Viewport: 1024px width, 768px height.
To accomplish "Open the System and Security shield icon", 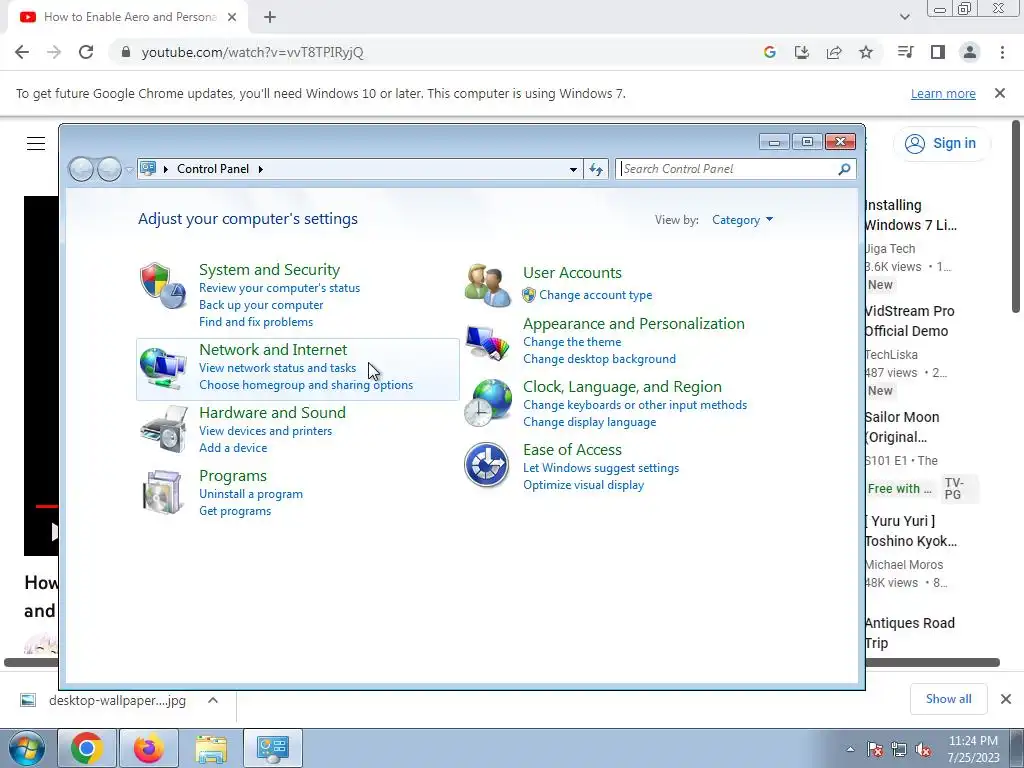I will (163, 286).
